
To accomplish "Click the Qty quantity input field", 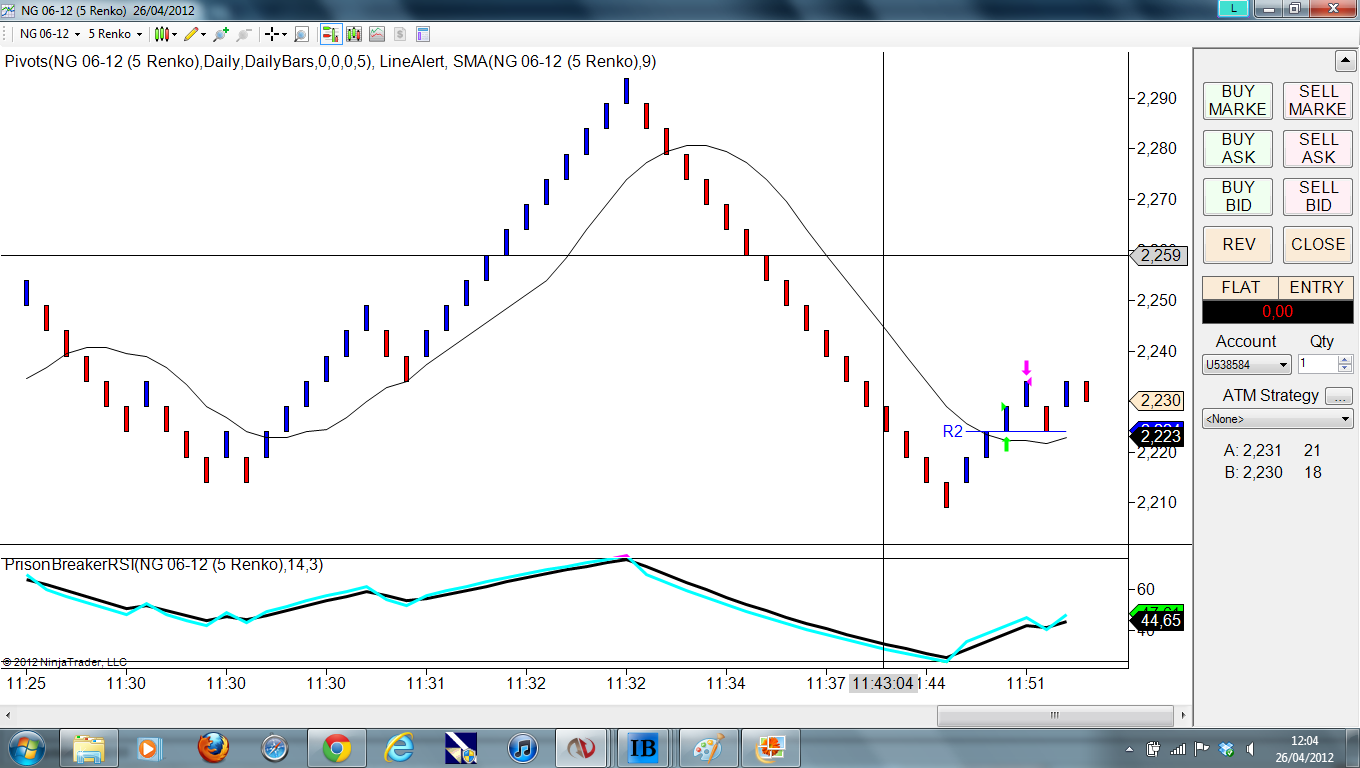I will [x=1317, y=365].
